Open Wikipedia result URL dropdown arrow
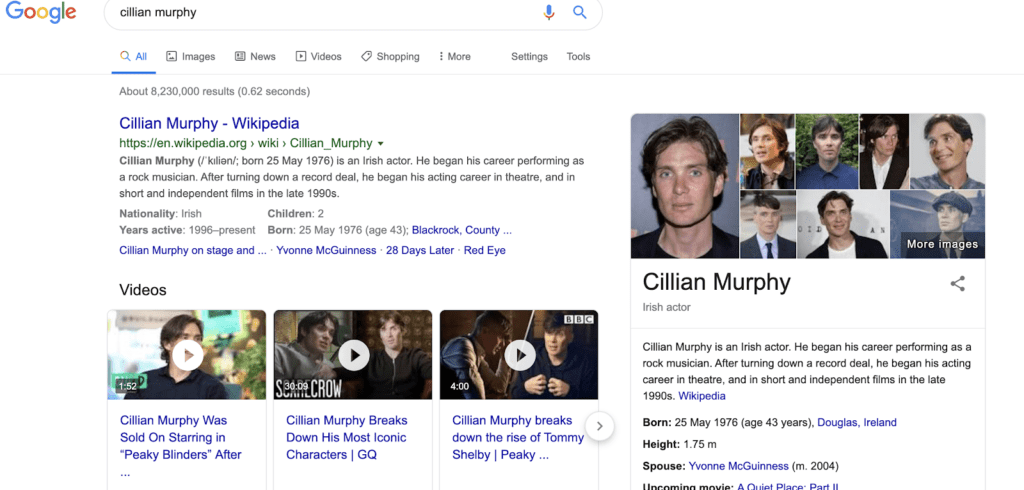 pos(381,144)
